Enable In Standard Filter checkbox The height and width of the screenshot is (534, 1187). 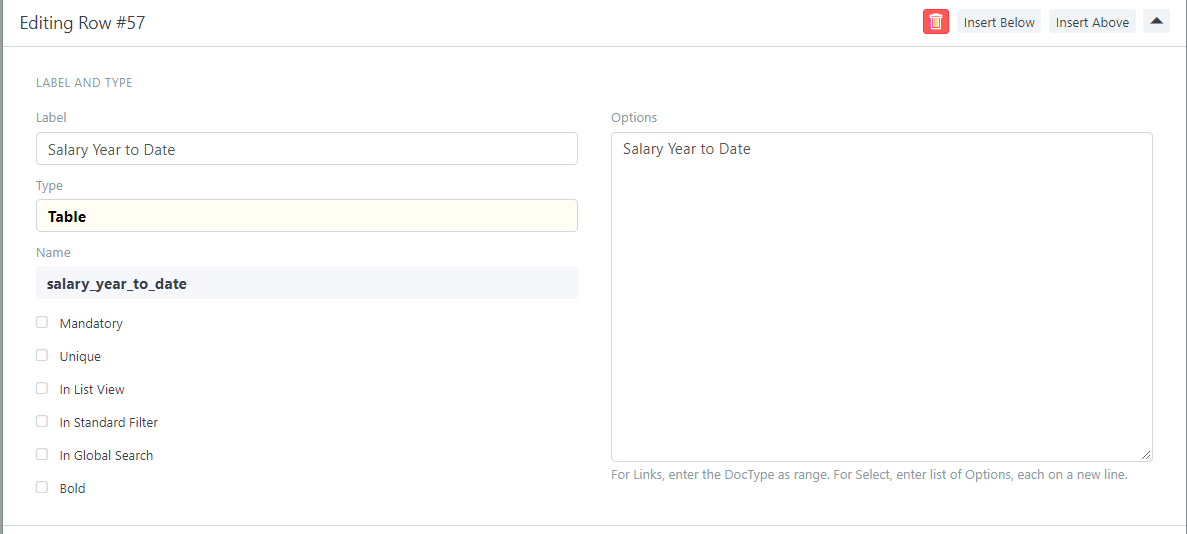pos(42,421)
